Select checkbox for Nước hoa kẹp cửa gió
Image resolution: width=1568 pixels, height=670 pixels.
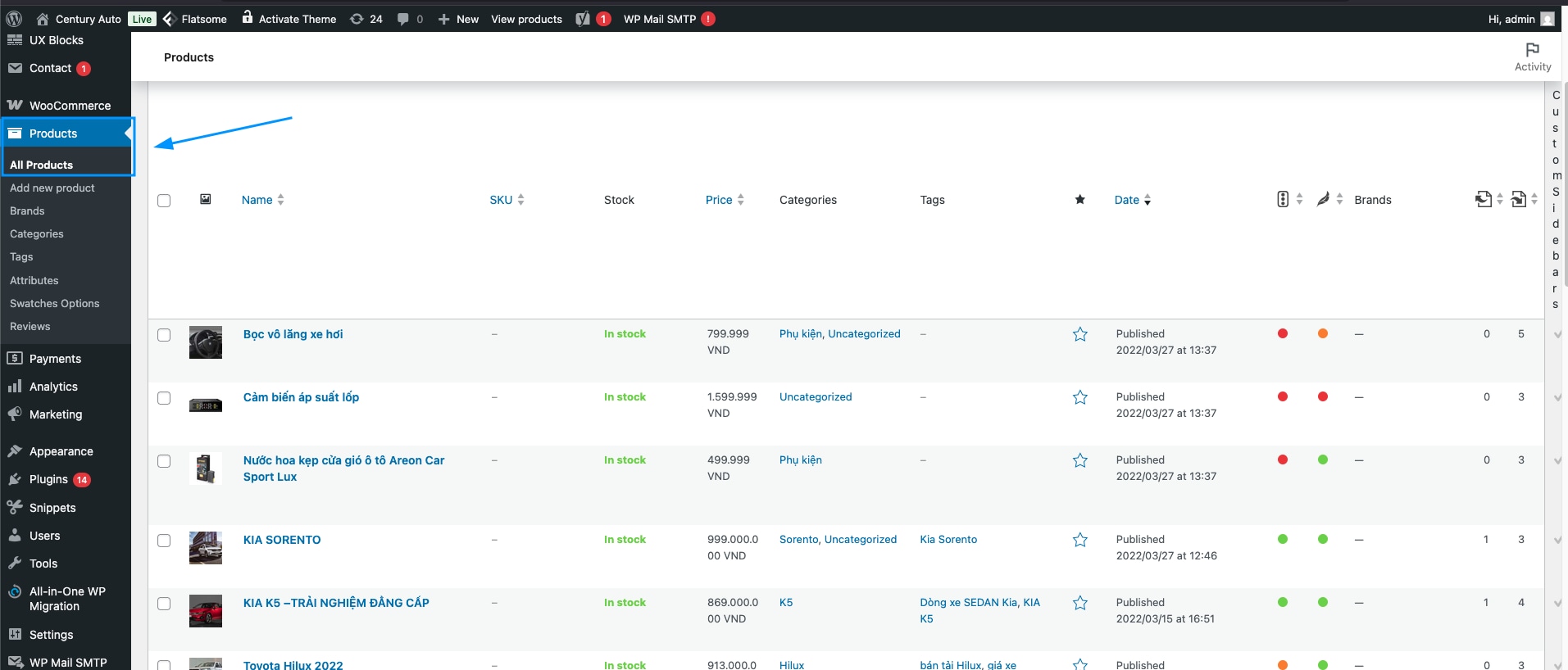tap(164, 461)
